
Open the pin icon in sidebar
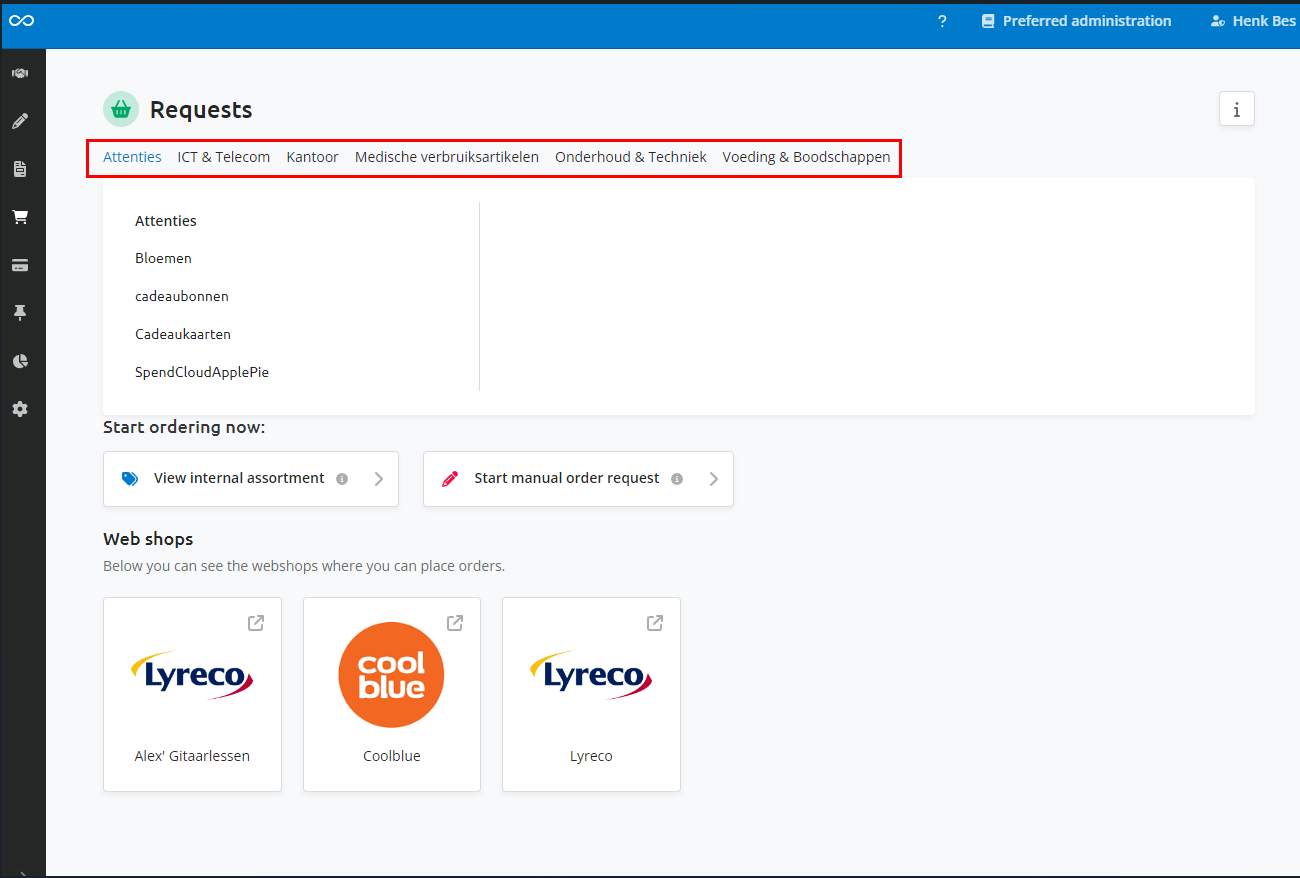pos(20,313)
